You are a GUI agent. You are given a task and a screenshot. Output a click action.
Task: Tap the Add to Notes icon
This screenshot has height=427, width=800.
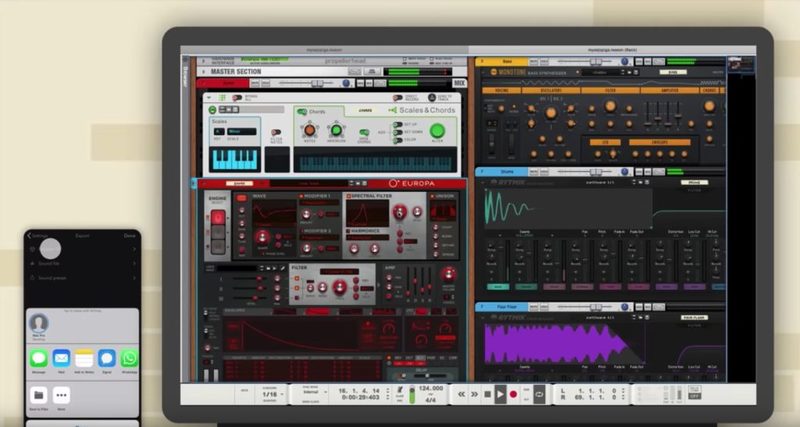pos(85,358)
